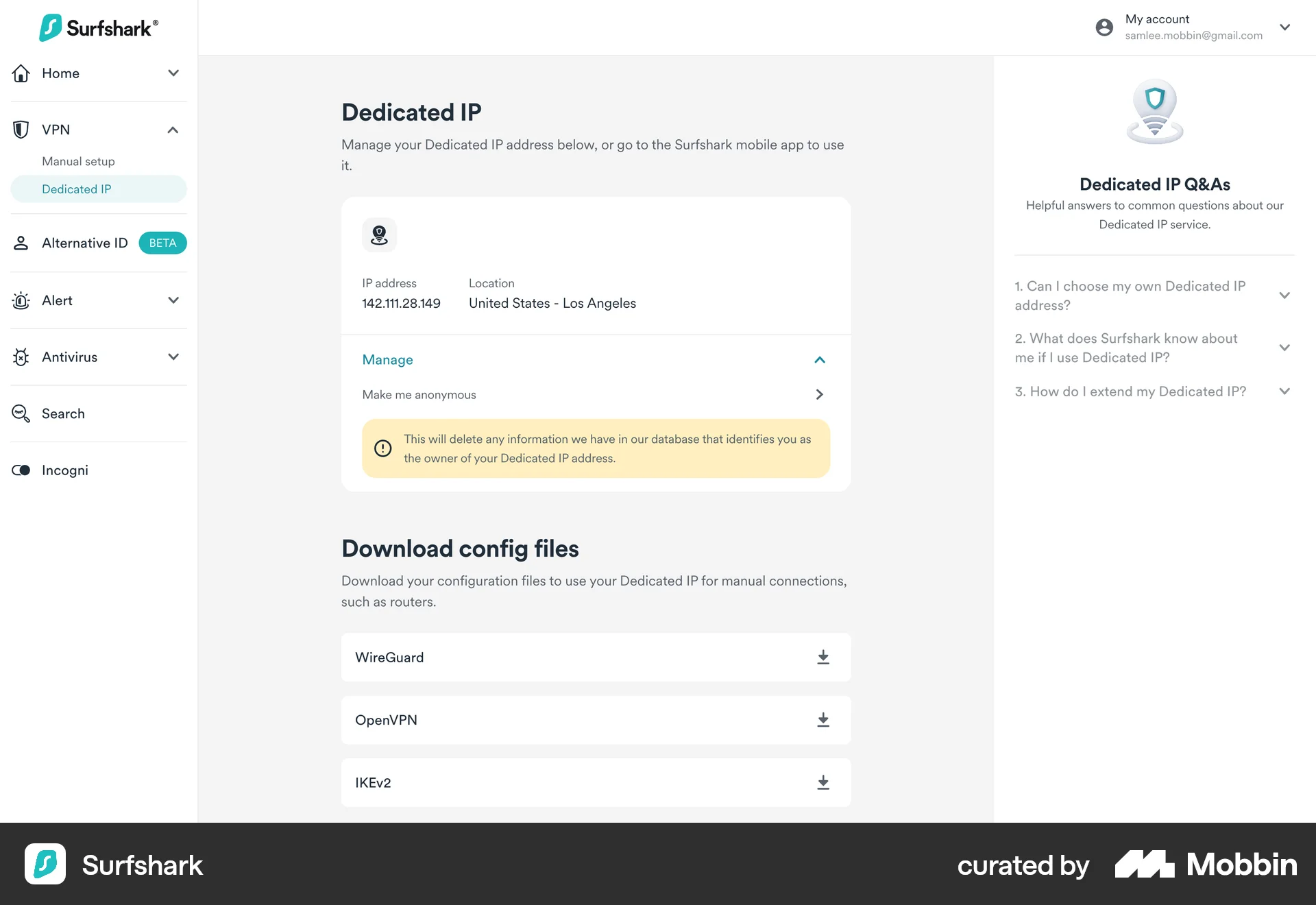Open the My account dropdown
The width and height of the screenshot is (1316, 905).
pyautogui.click(x=1285, y=27)
